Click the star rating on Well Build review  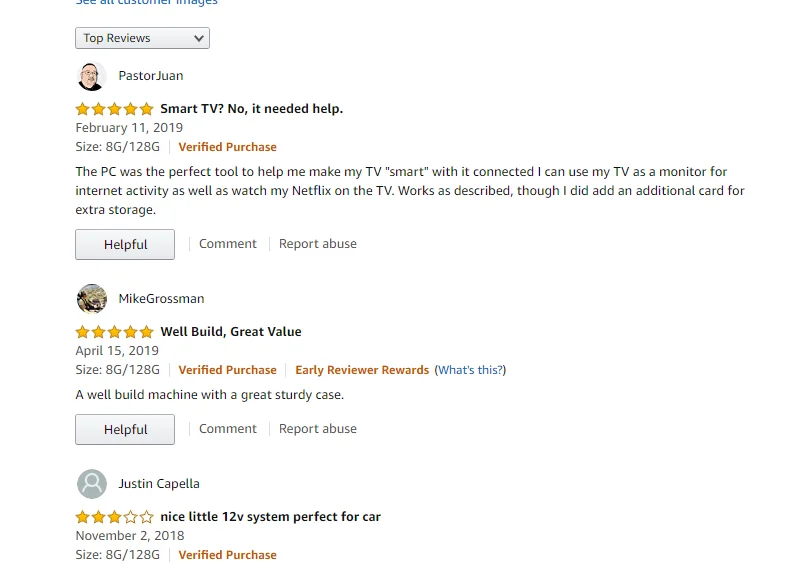point(114,332)
